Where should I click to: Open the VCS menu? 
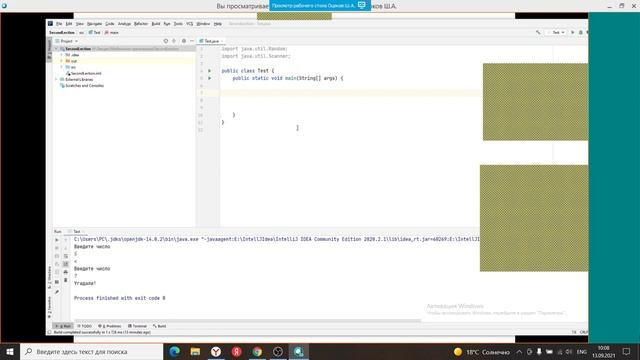coord(189,24)
